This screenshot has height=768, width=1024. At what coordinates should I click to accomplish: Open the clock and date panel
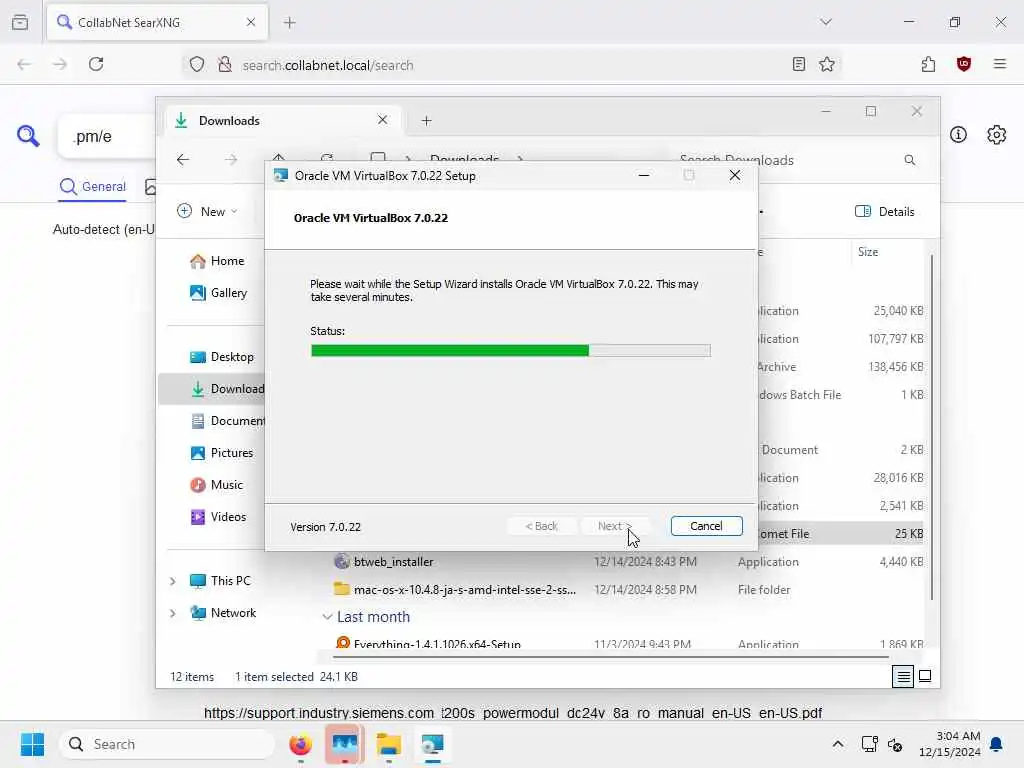tap(949, 744)
